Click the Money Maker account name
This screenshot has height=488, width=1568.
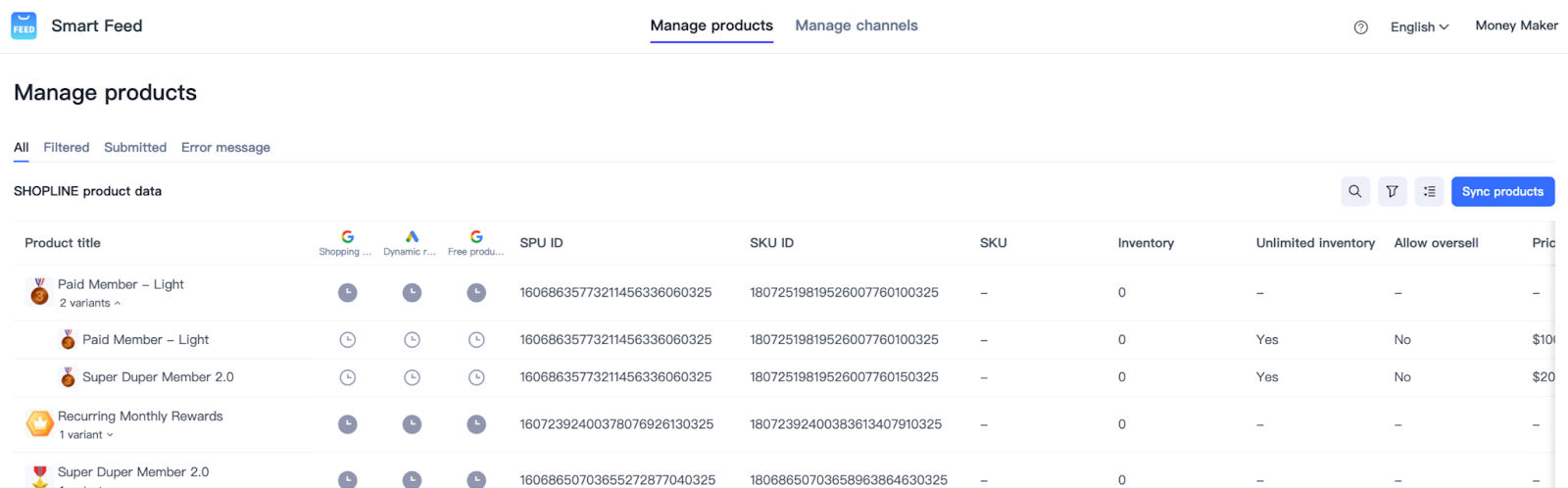click(1516, 25)
